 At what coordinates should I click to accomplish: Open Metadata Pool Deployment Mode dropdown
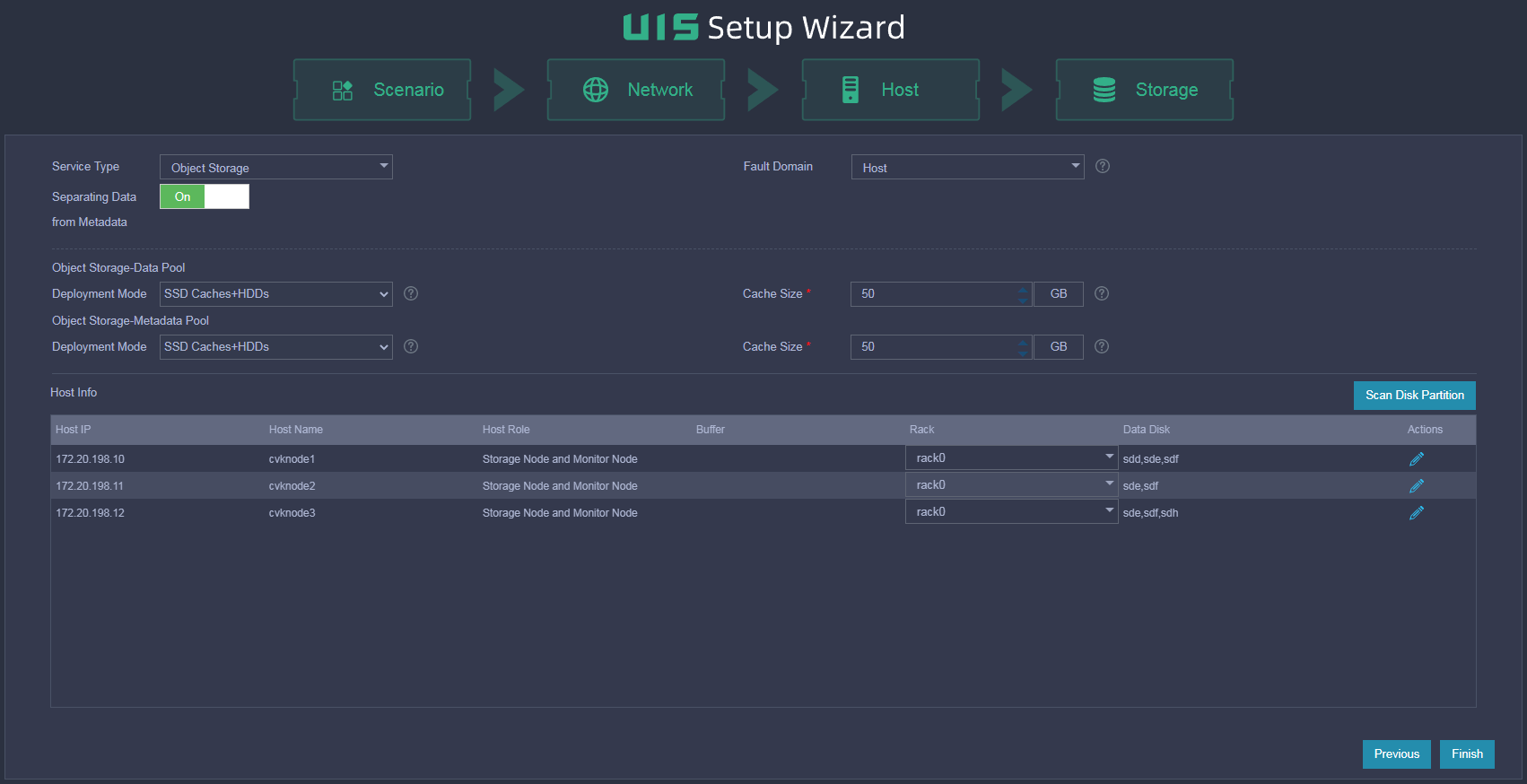click(276, 347)
